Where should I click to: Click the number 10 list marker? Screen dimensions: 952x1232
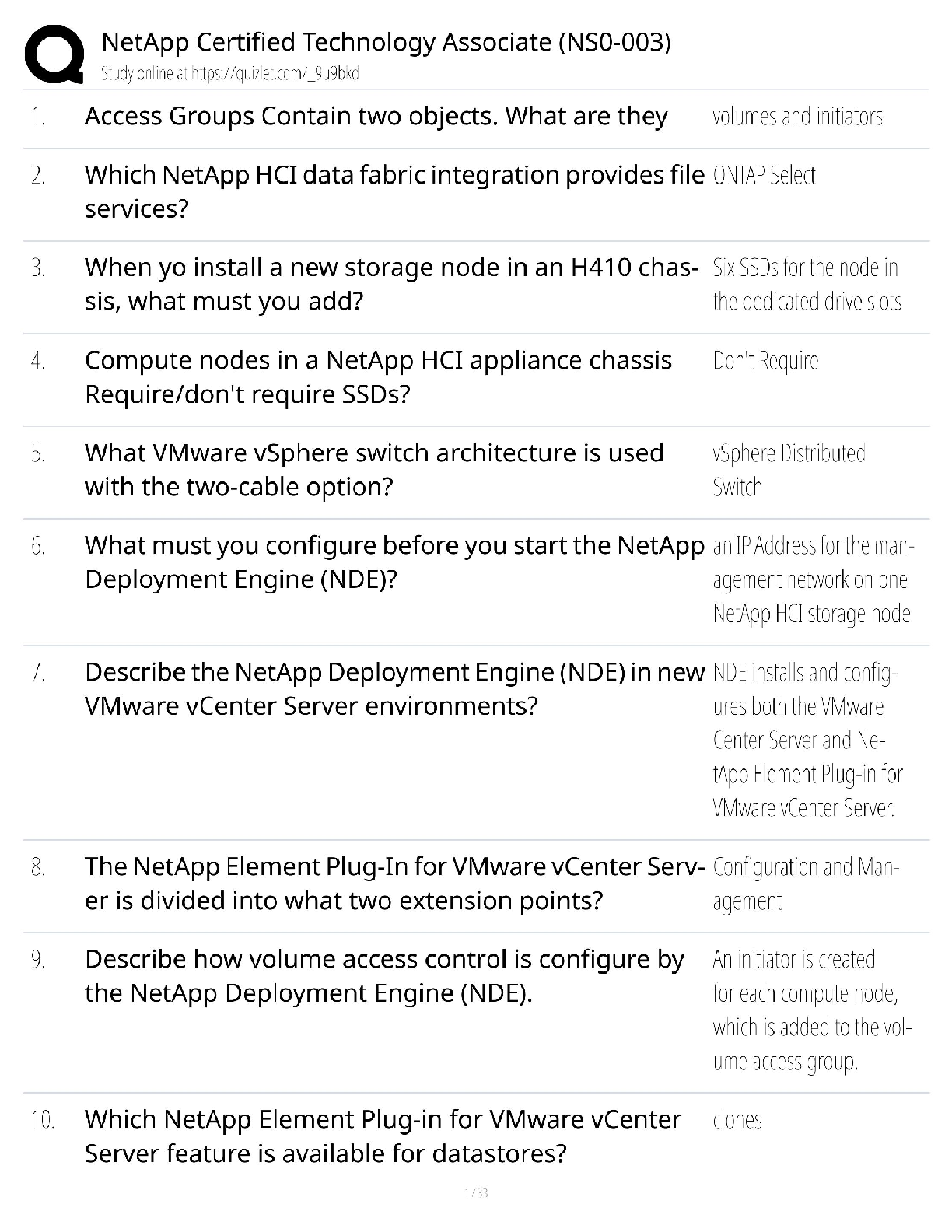pos(43,1120)
